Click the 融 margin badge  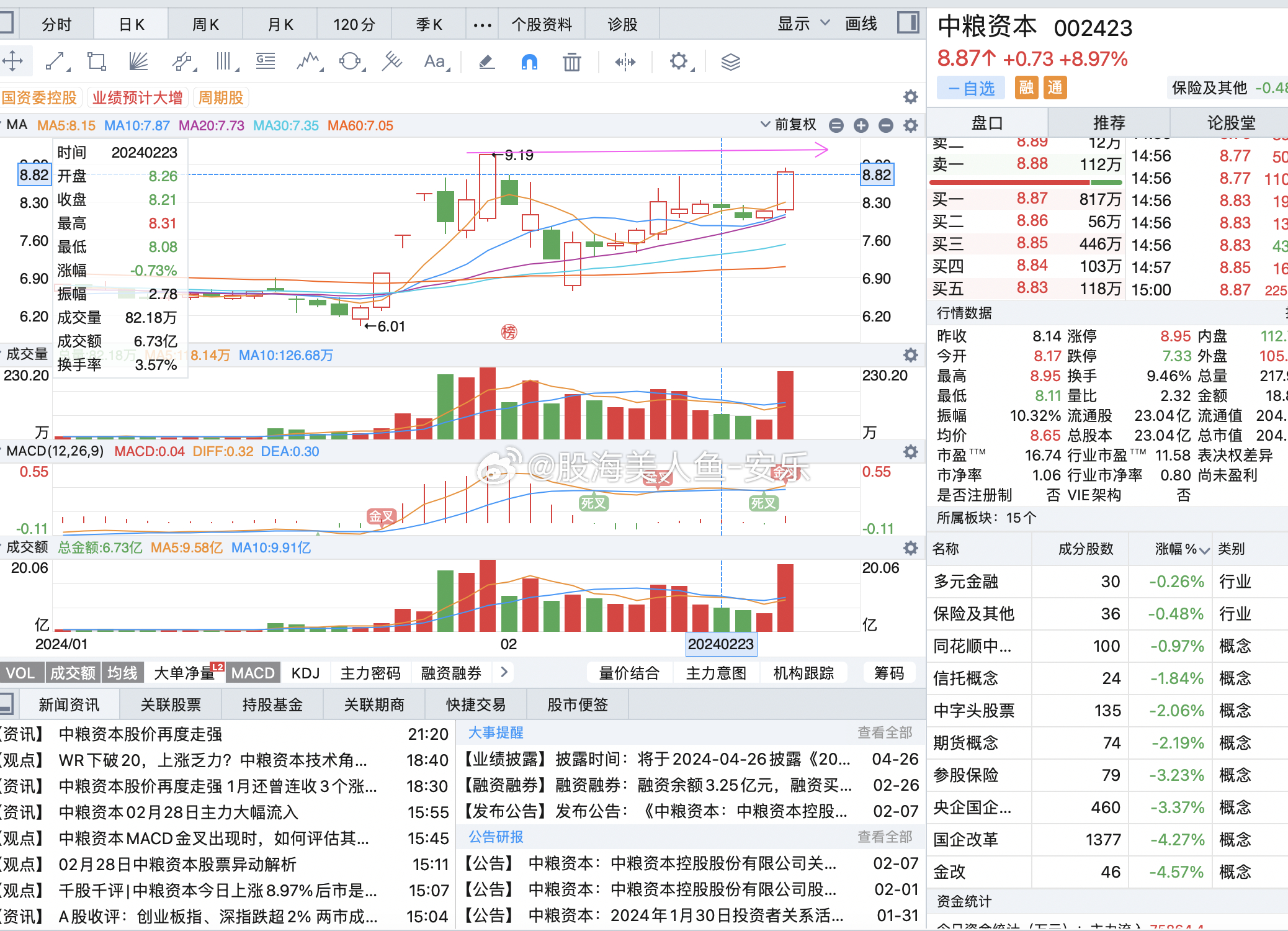click(1026, 88)
